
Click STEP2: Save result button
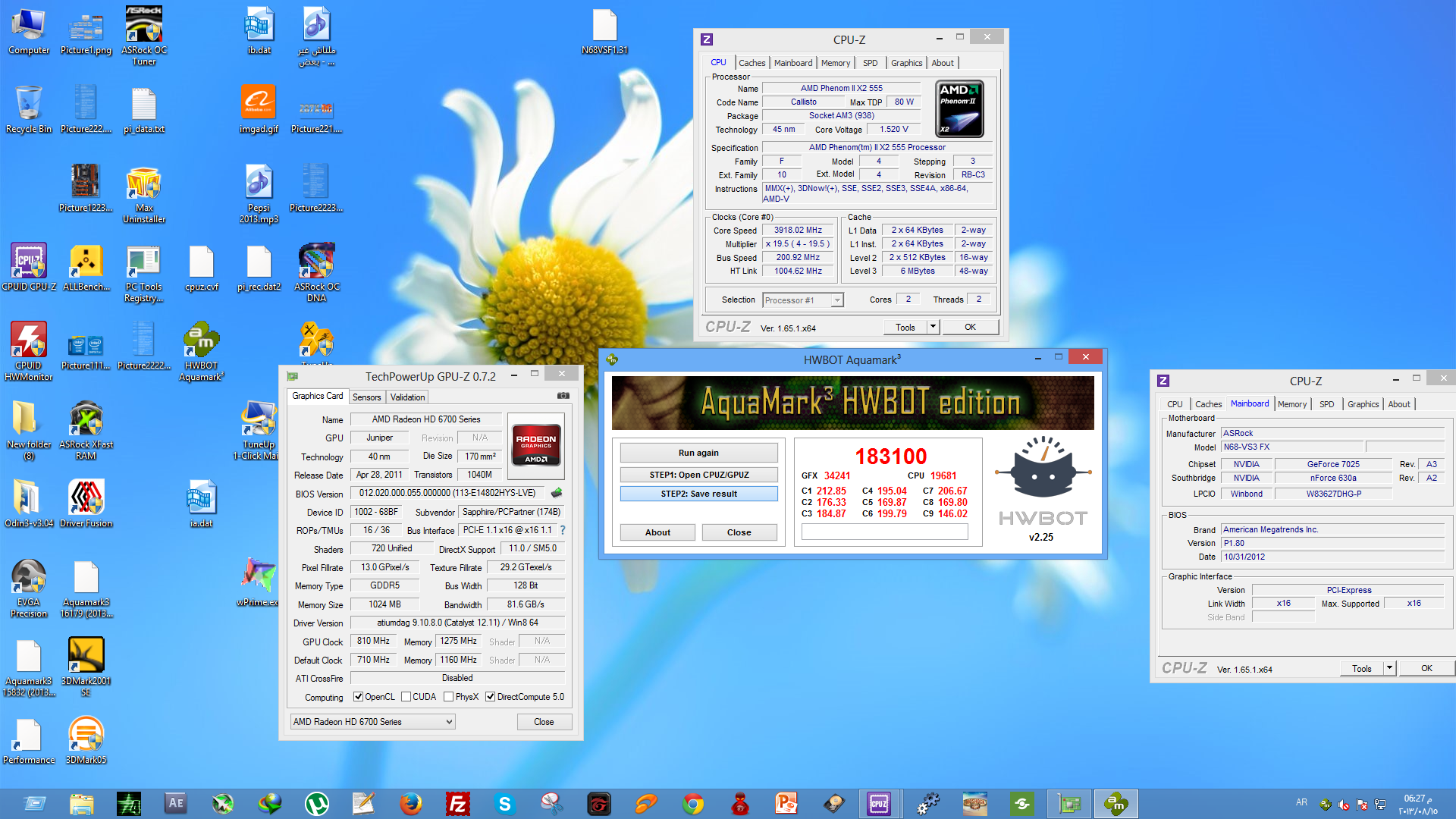click(698, 494)
